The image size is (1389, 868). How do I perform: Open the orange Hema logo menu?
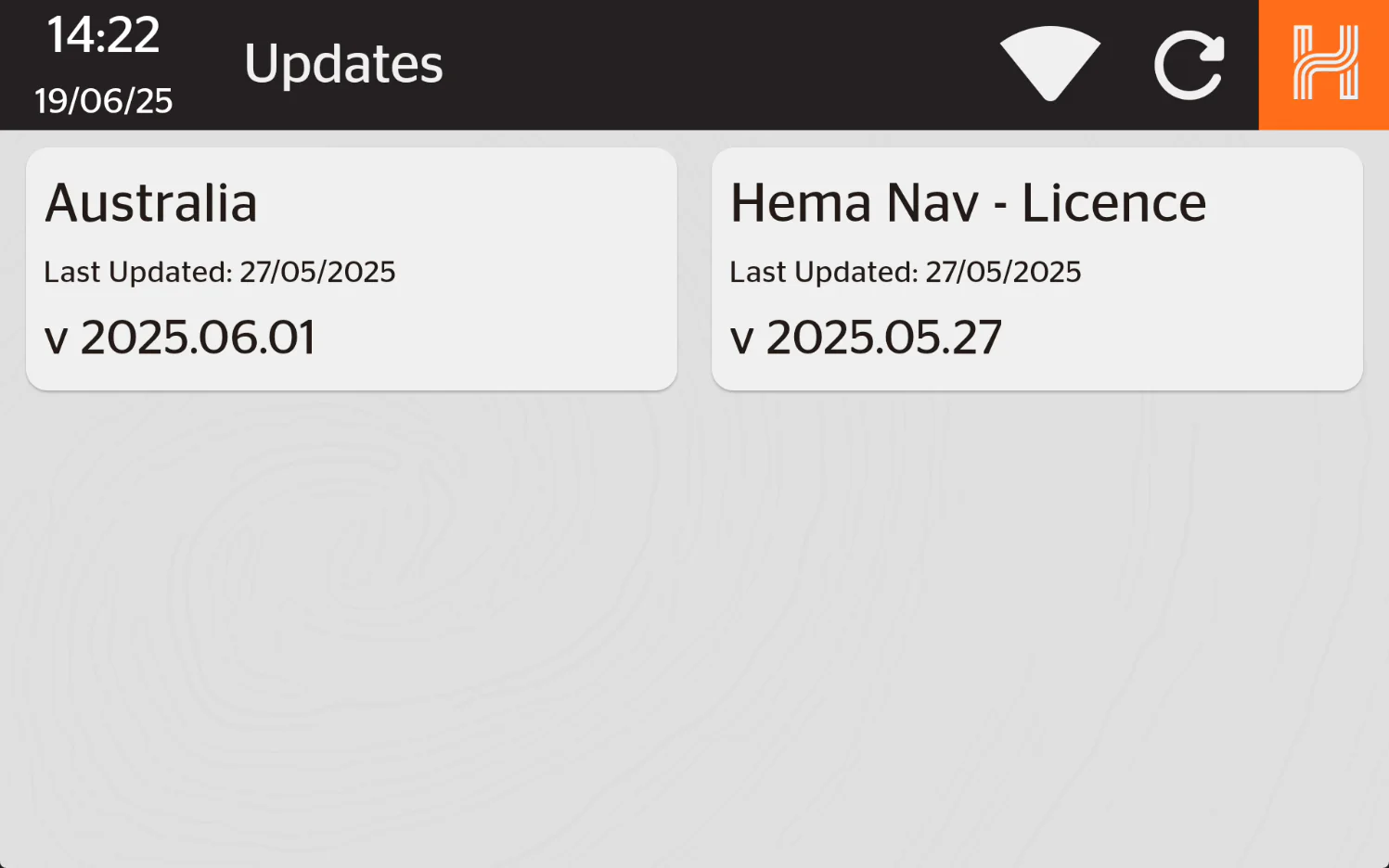pyautogui.click(x=1324, y=64)
